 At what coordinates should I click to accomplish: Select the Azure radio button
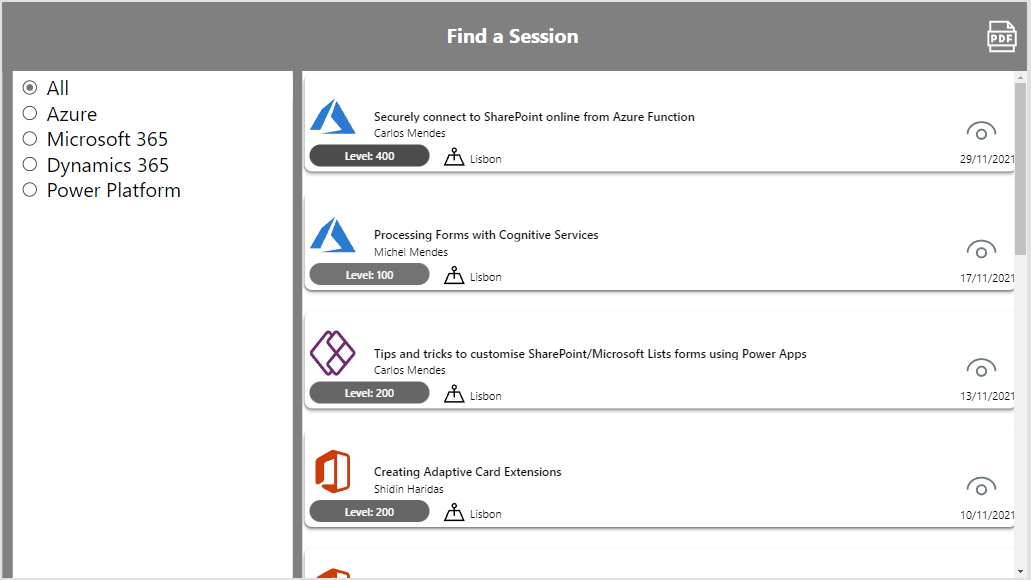point(29,113)
